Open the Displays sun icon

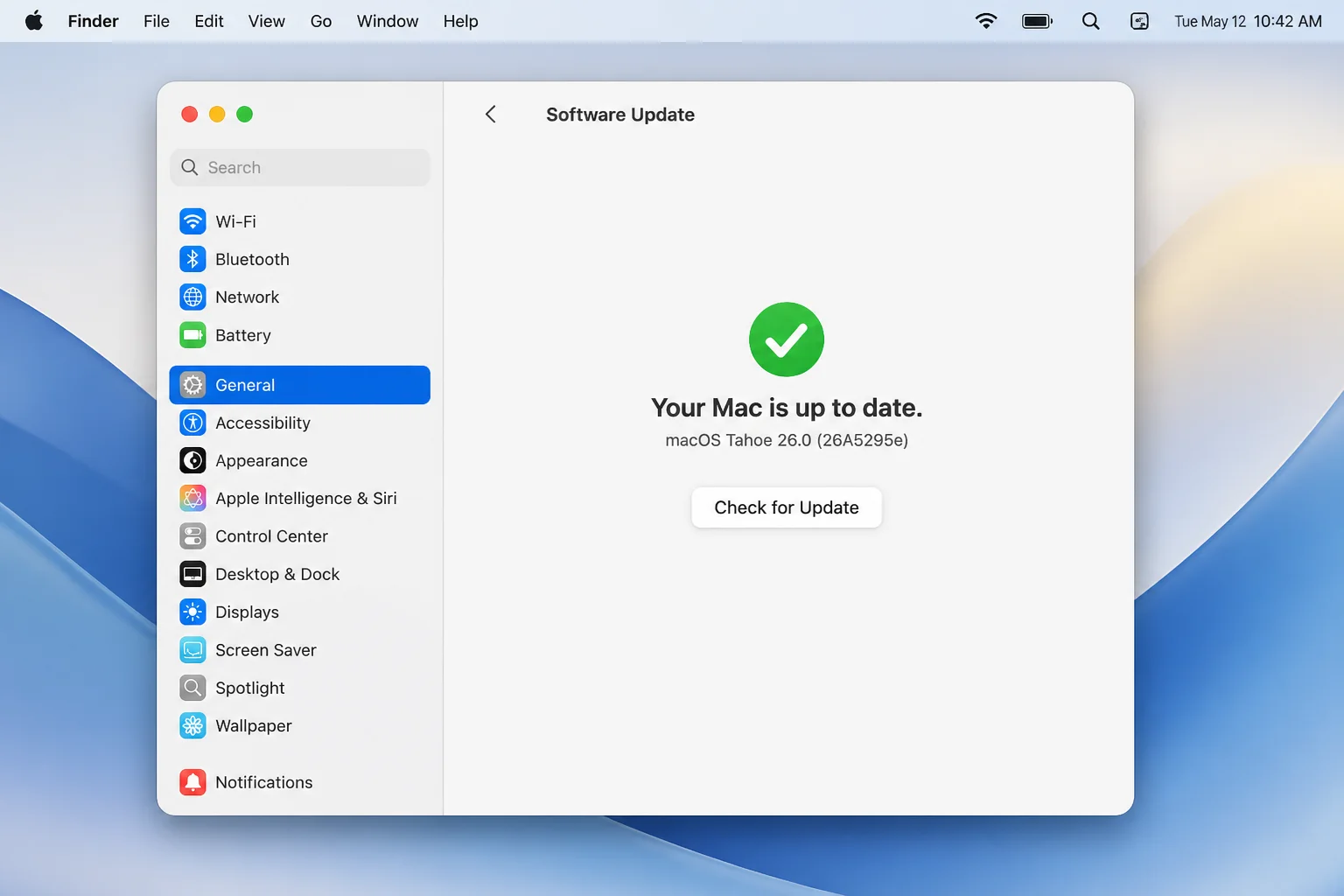click(192, 612)
